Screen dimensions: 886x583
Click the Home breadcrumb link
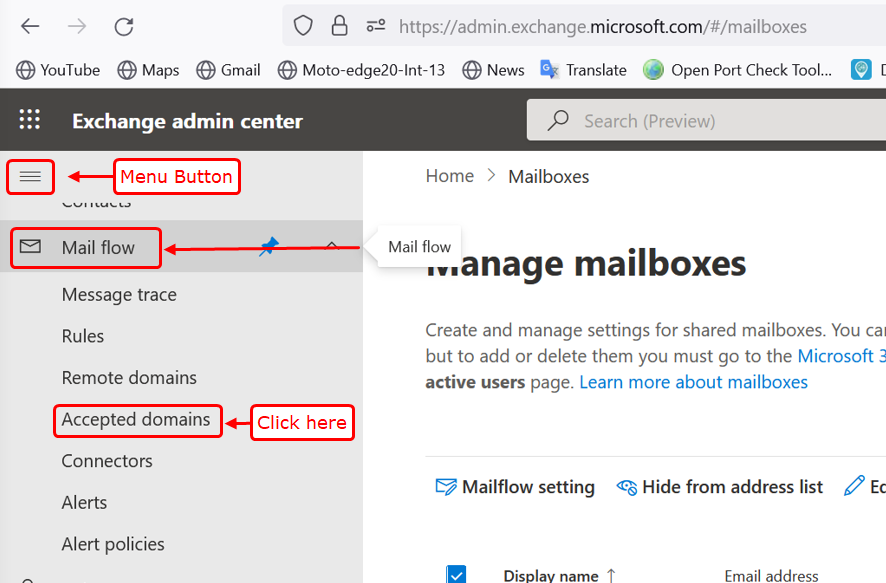pyautogui.click(x=450, y=176)
